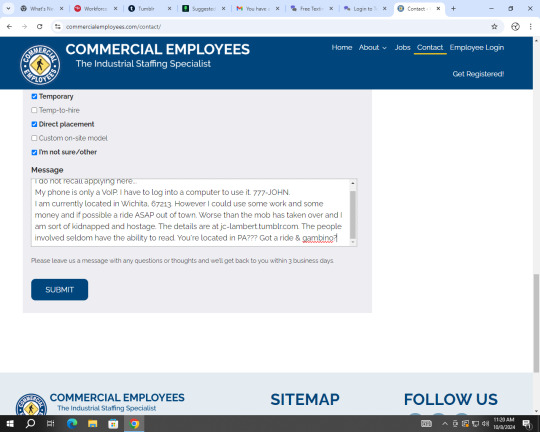This screenshot has height=432, width=540.
Task: Uncheck the Direct placement checkbox
Action: pos(34,124)
